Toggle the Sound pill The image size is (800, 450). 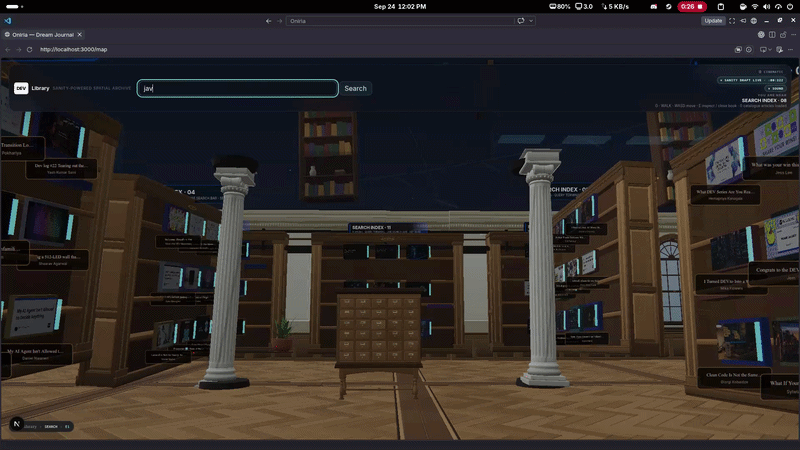point(776,88)
